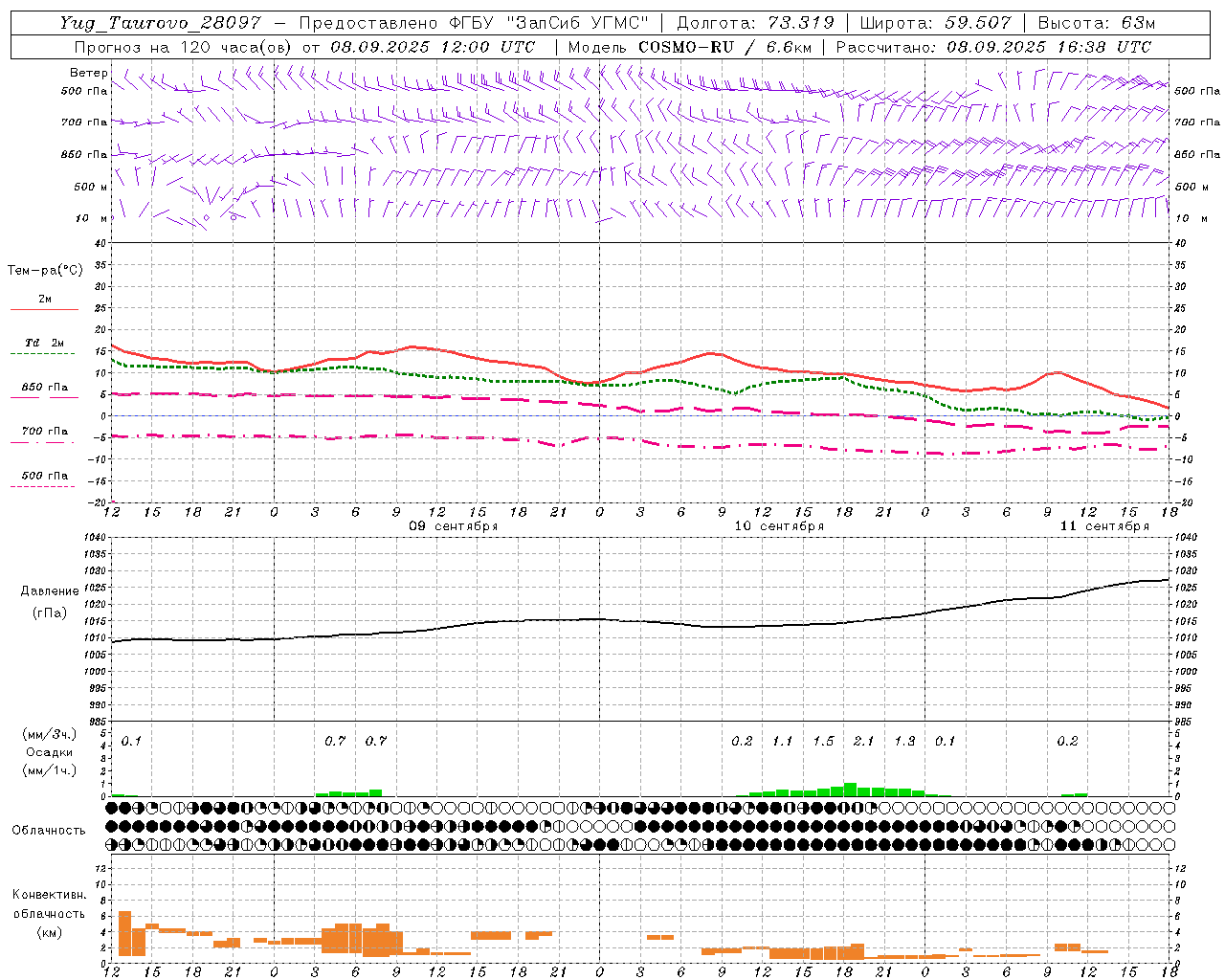Click the Высота: 63м header field

(x=1097, y=23)
